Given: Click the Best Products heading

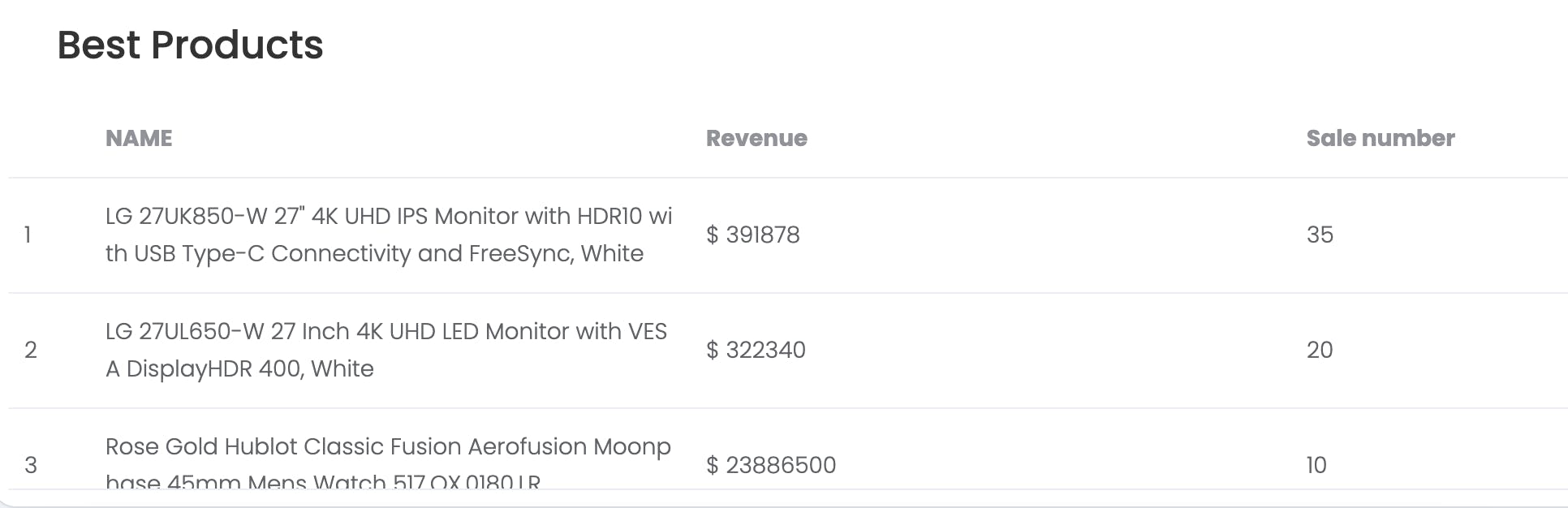Looking at the screenshot, I should point(190,45).
